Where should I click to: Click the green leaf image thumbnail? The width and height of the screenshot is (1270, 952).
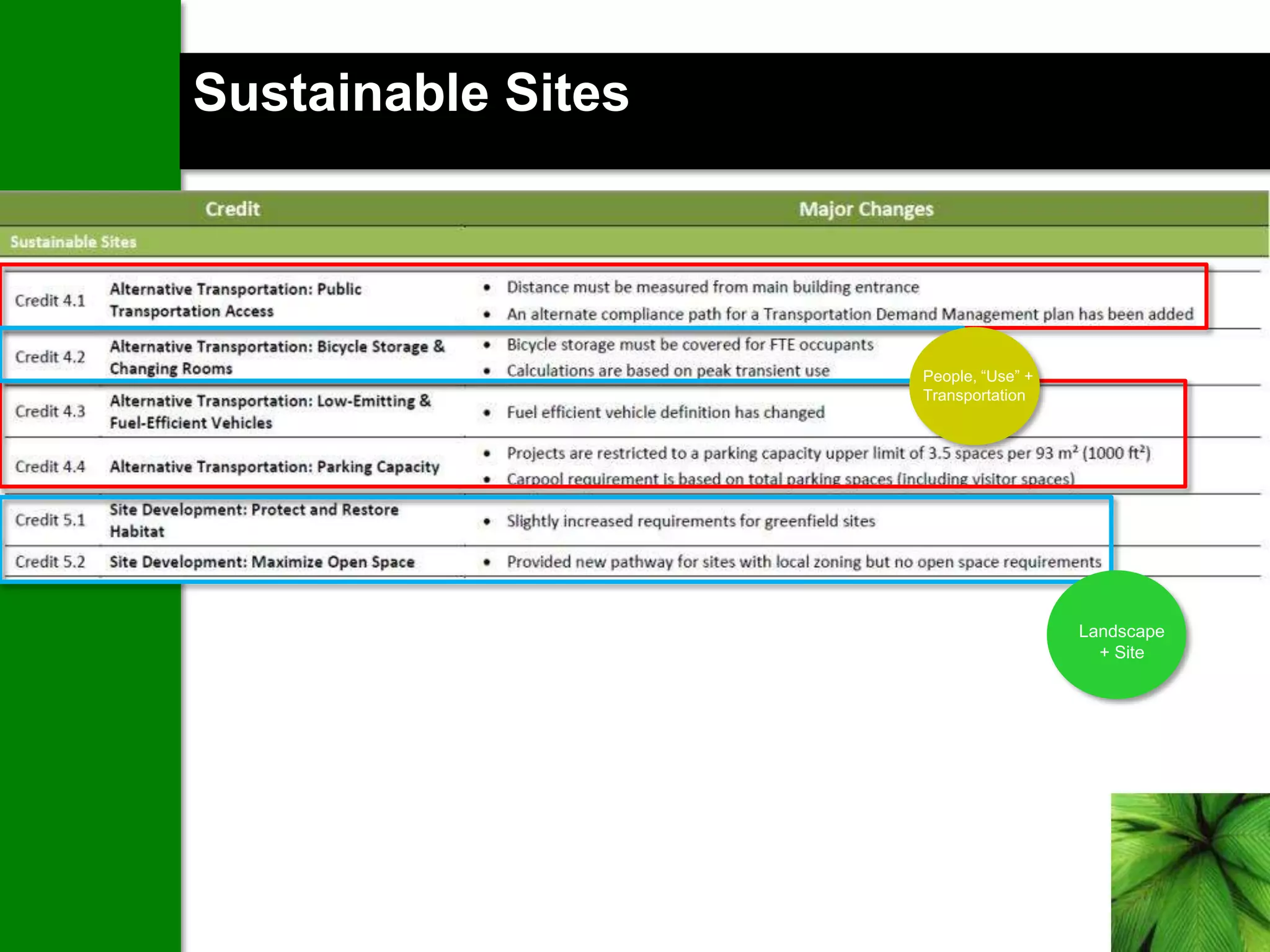1190,873
